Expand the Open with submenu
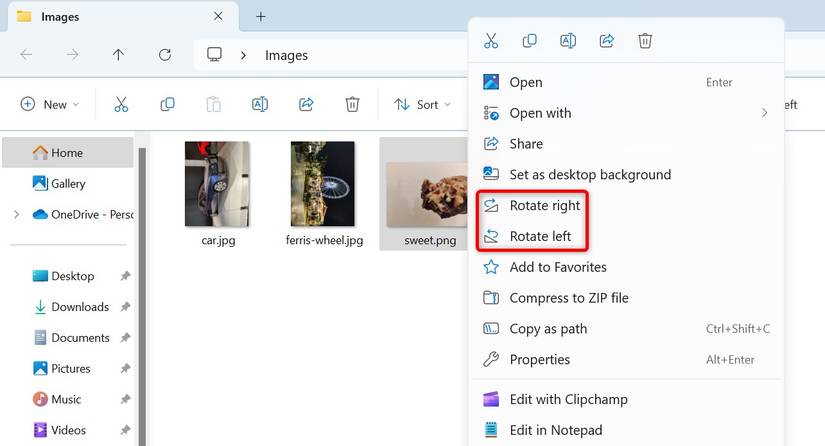825x446 pixels. pos(626,113)
